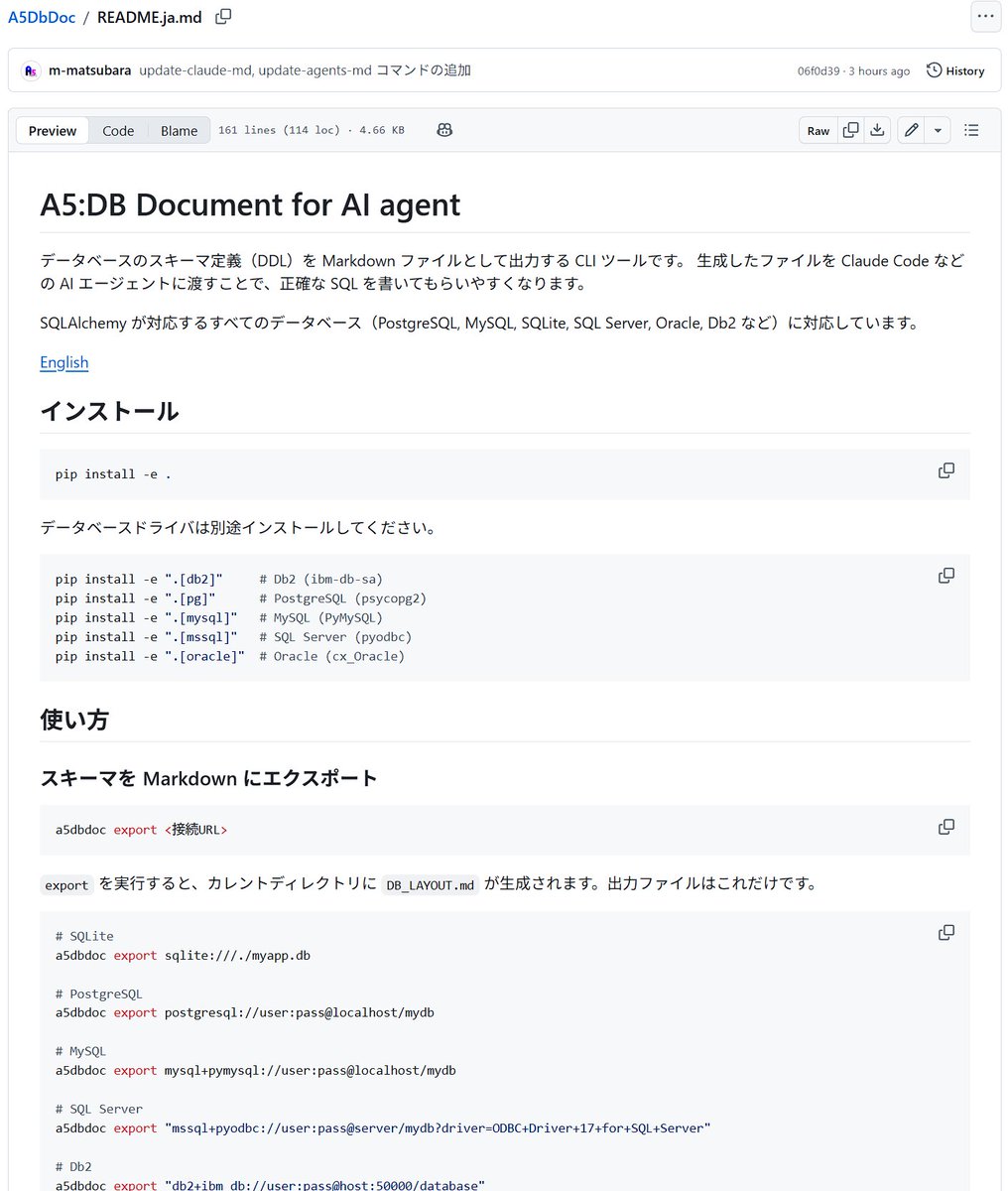Click the 'sqlite:///./myapp.db' line
This screenshot has height=1191, width=1008.
click(183, 955)
